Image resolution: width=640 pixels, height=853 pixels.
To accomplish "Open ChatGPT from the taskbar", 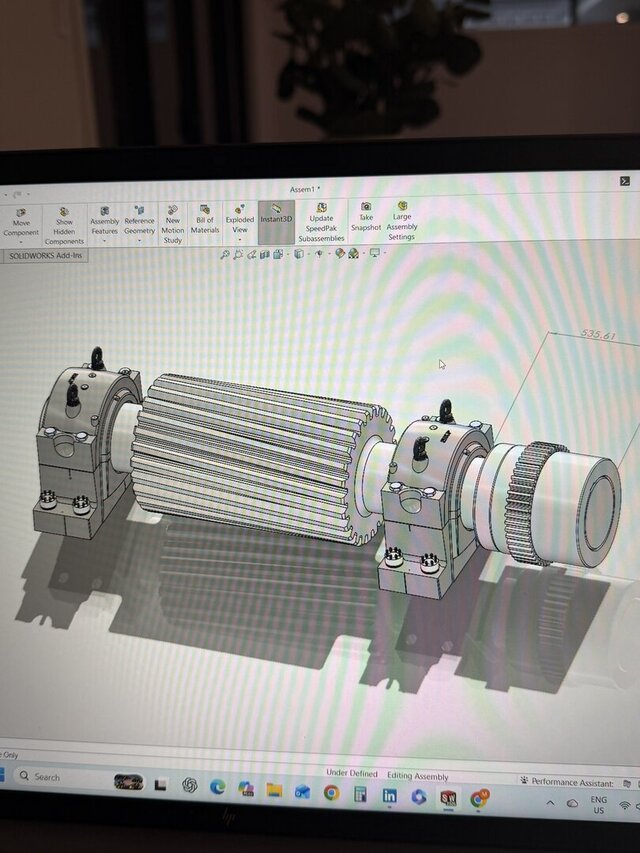I will click(189, 785).
